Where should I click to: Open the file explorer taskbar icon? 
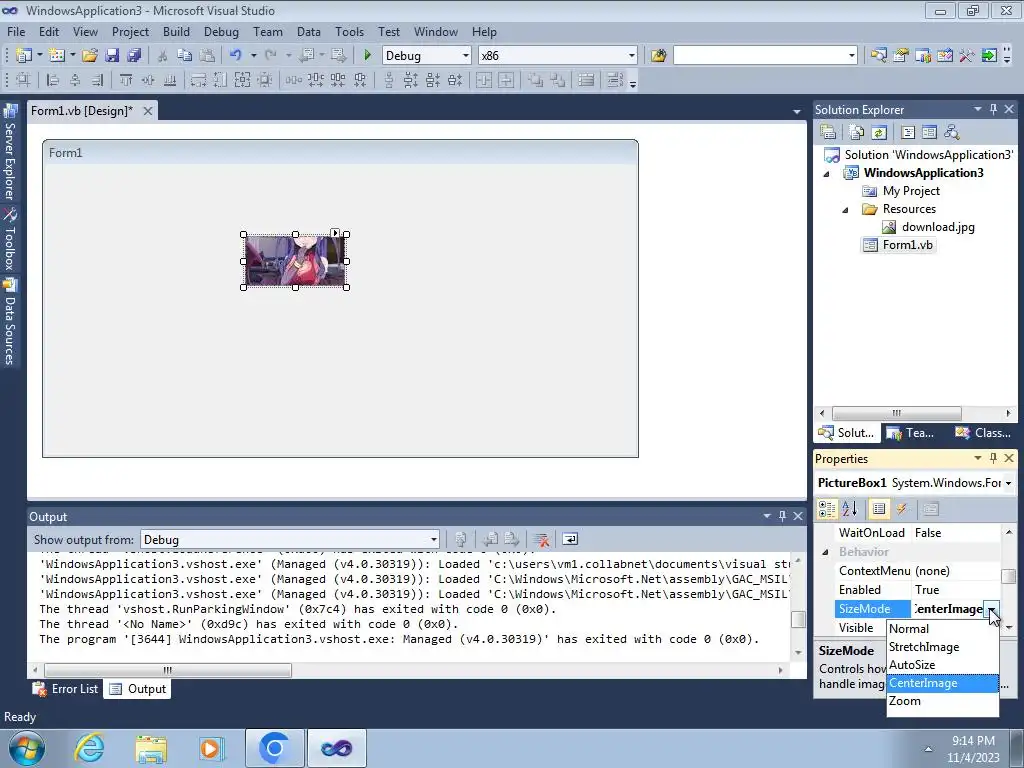pyautogui.click(x=151, y=748)
